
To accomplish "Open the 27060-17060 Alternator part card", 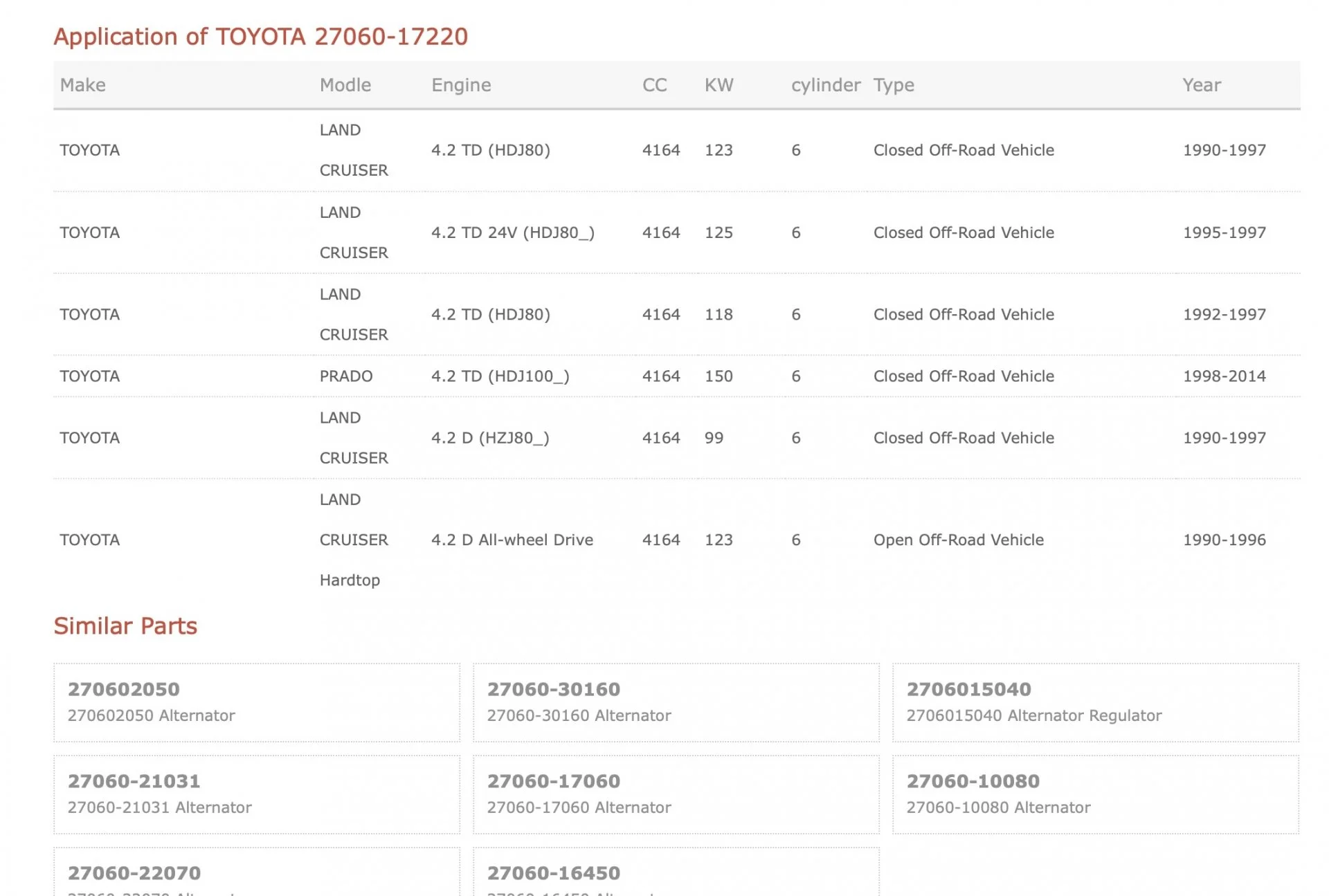I will pyautogui.click(x=553, y=781).
